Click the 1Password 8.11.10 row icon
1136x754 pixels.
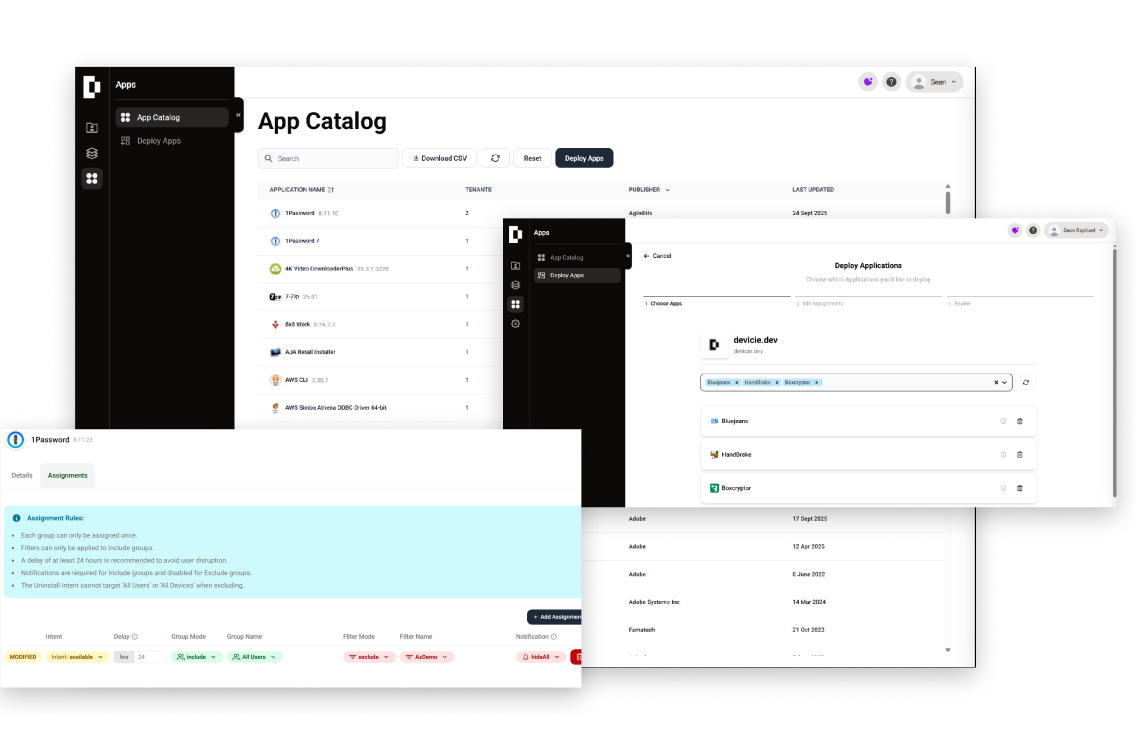275,213
